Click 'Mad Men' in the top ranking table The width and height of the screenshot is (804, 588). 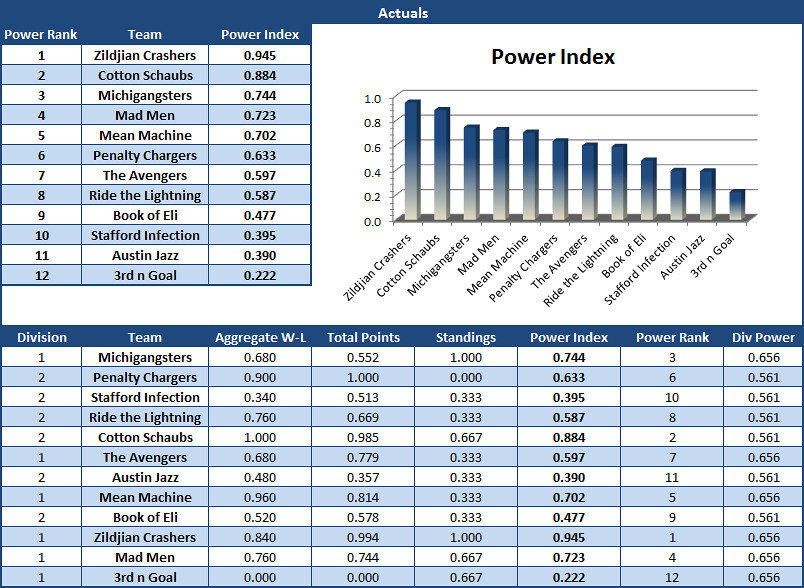pos(145,115)
